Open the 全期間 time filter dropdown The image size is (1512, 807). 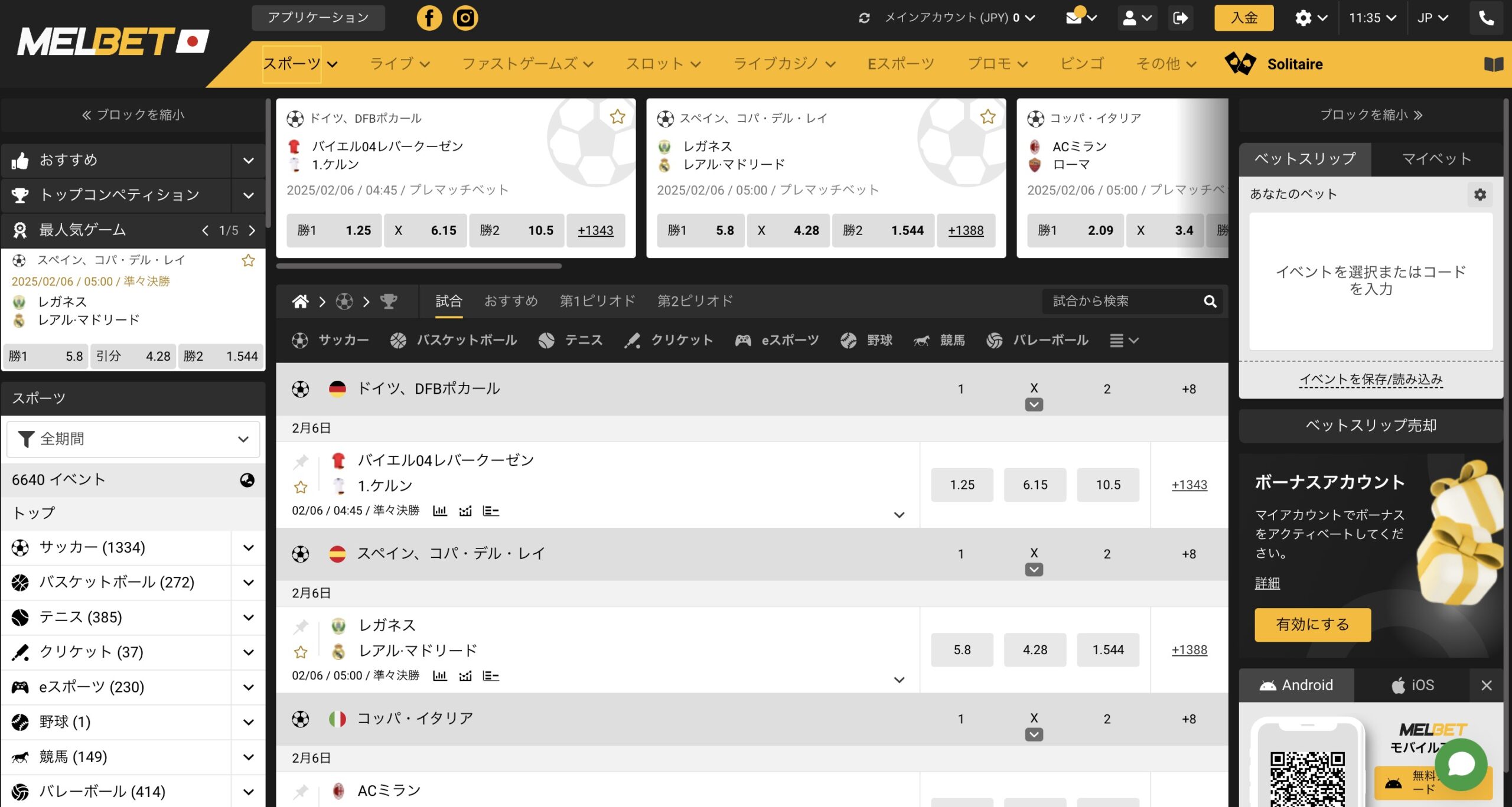click(133, 439)
